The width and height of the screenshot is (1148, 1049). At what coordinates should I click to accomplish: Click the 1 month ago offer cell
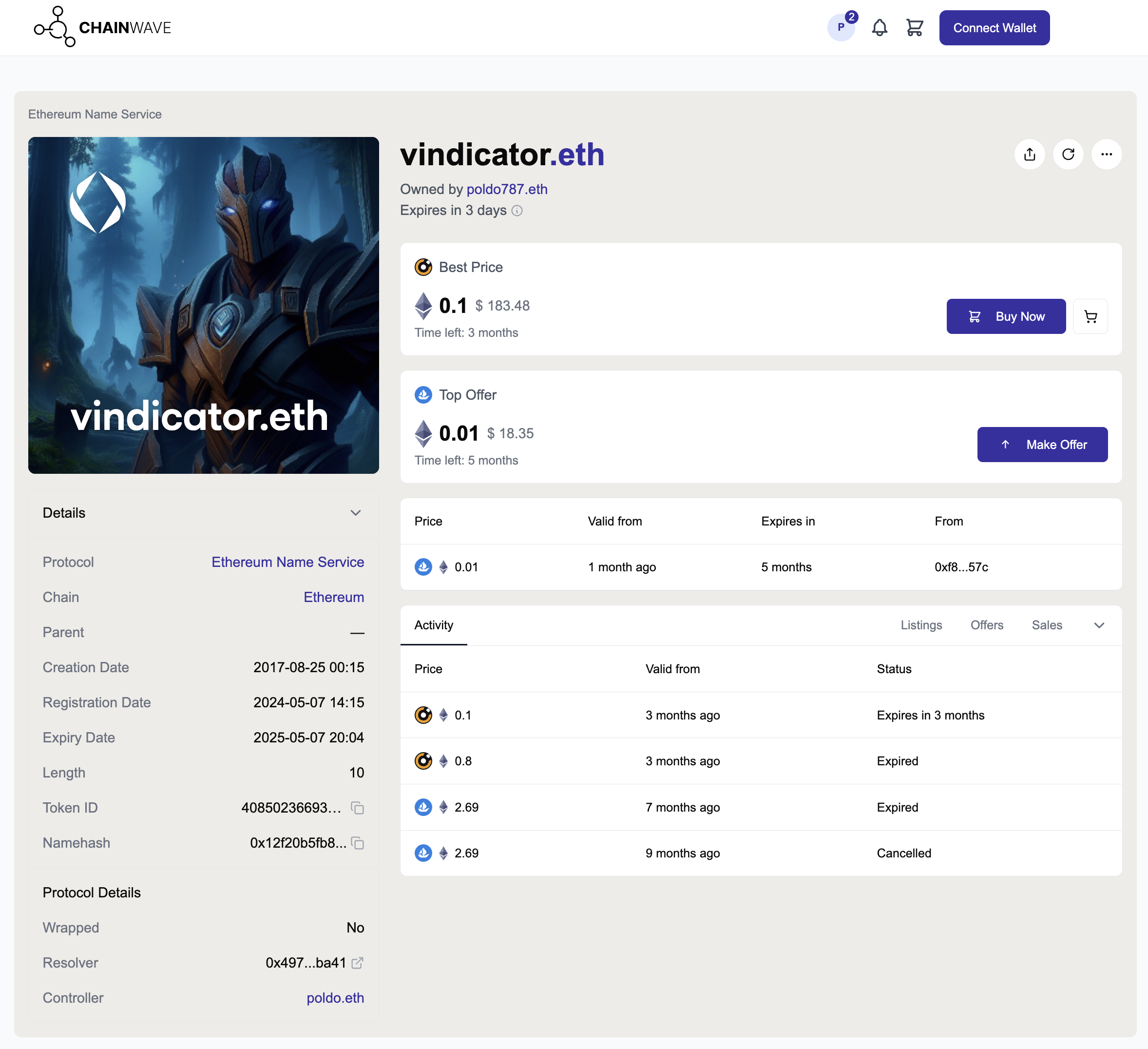[x=622, y=567]
